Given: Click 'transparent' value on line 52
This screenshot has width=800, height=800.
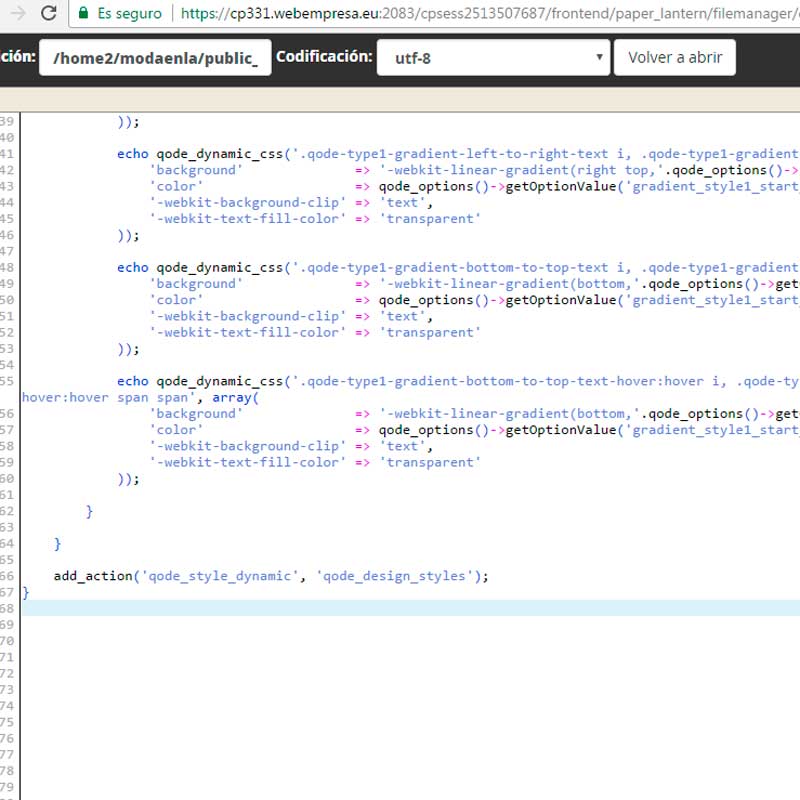Looking at the screenshot, I should pyautogui.click(x=430, y=333).
